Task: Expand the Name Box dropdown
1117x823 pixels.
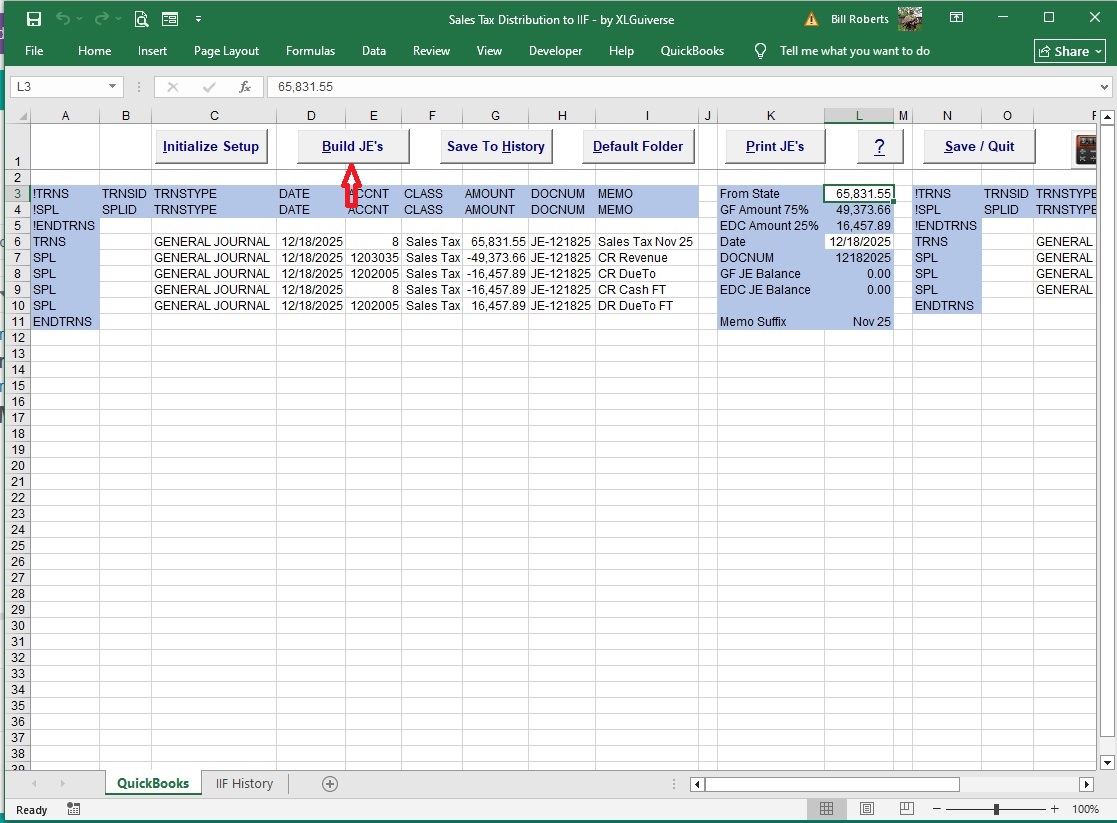Action: pyautogui.click(x=113, y=87)
